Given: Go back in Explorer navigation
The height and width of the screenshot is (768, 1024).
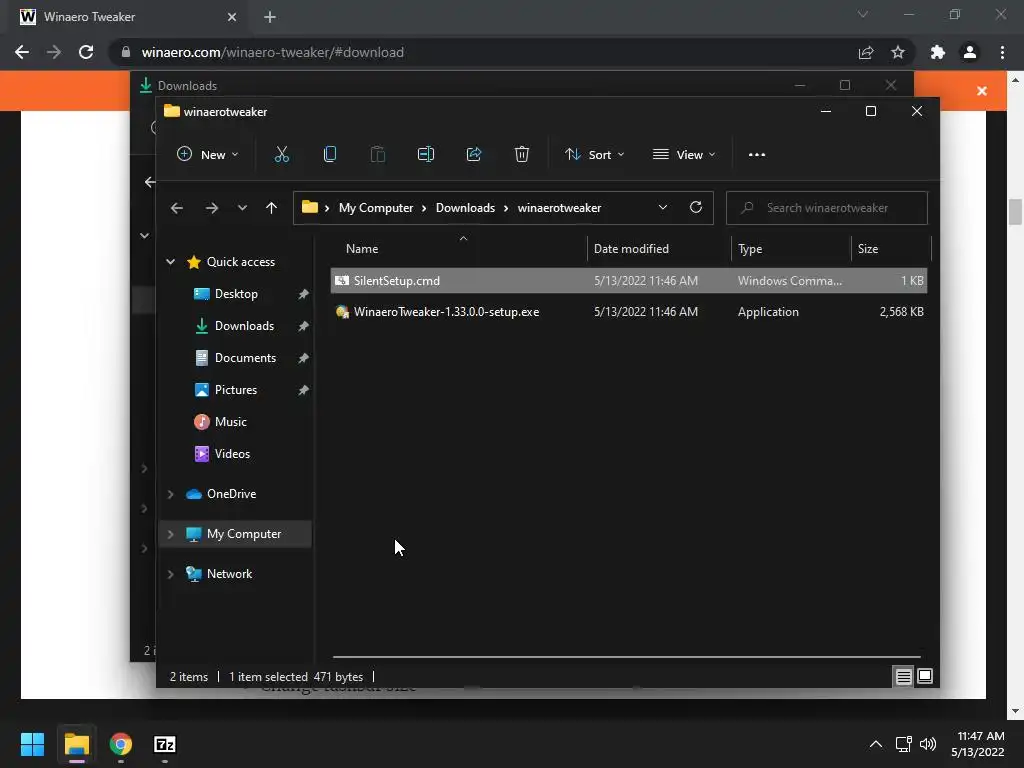Looking at the screenshot, I should click(x=177, y=208).
